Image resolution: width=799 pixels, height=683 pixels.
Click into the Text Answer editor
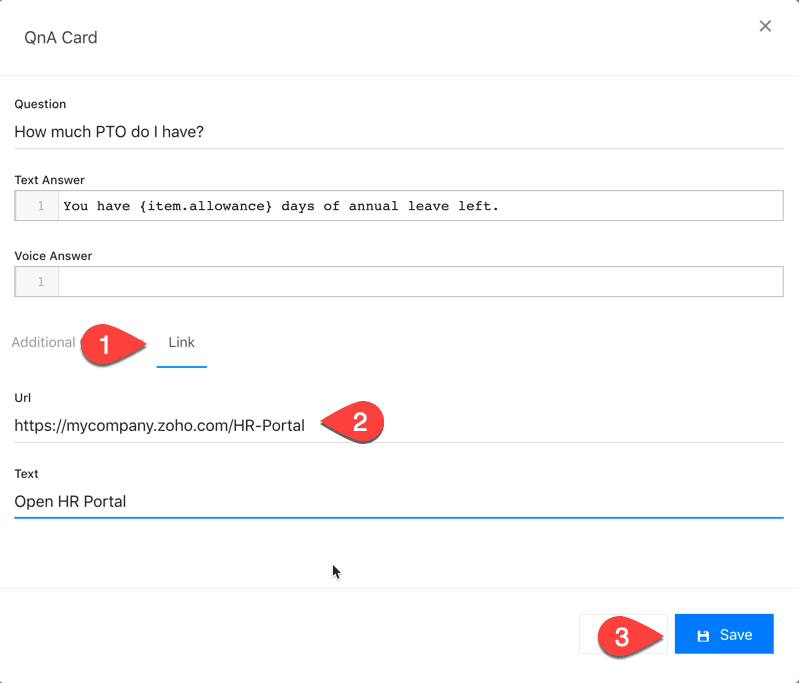coord(420,206)
